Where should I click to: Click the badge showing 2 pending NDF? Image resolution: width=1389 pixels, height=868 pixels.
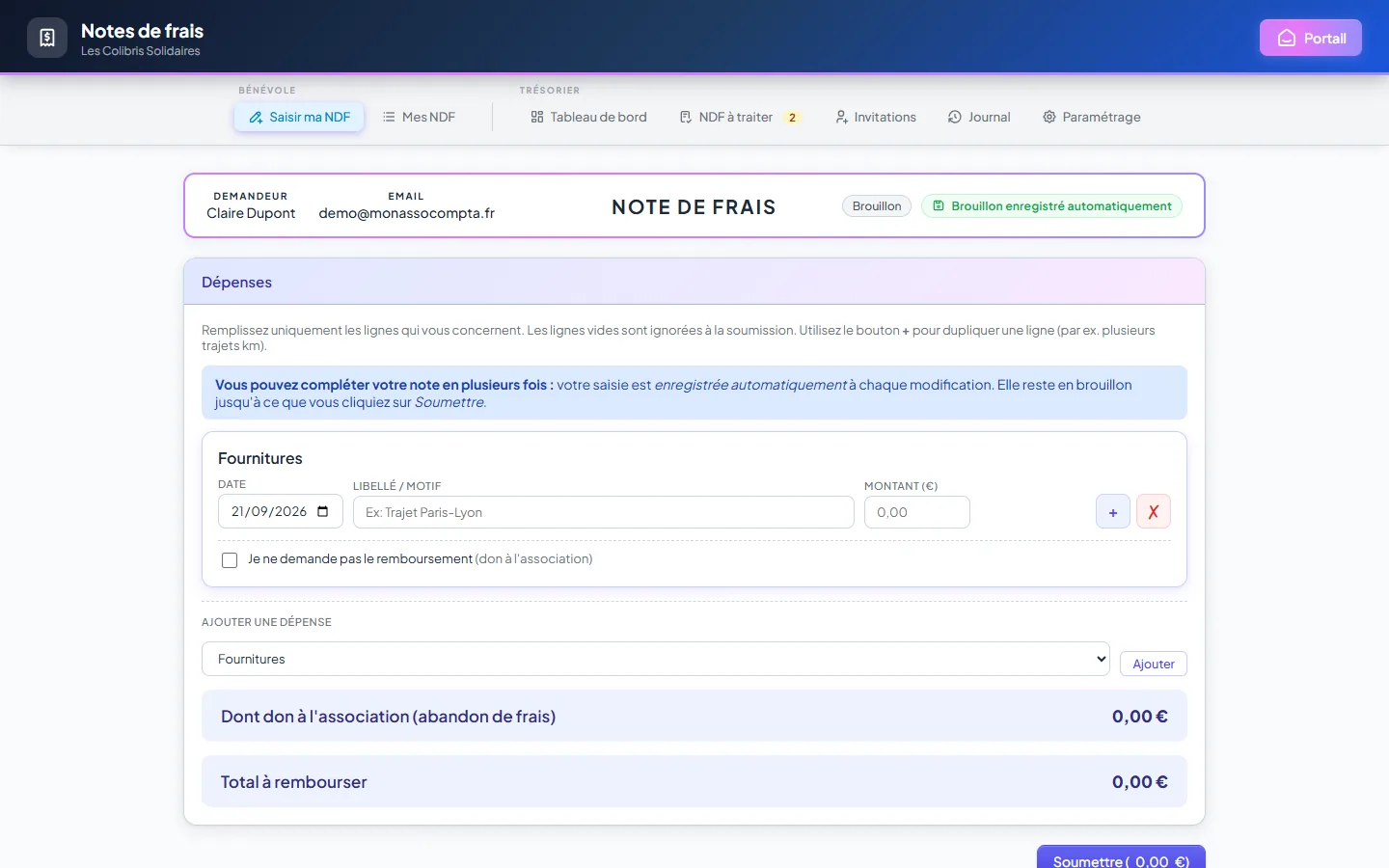[x=792, y=118]
